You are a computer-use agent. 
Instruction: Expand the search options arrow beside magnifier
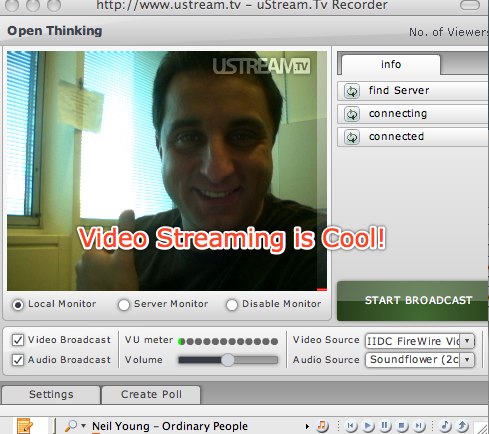83,426
